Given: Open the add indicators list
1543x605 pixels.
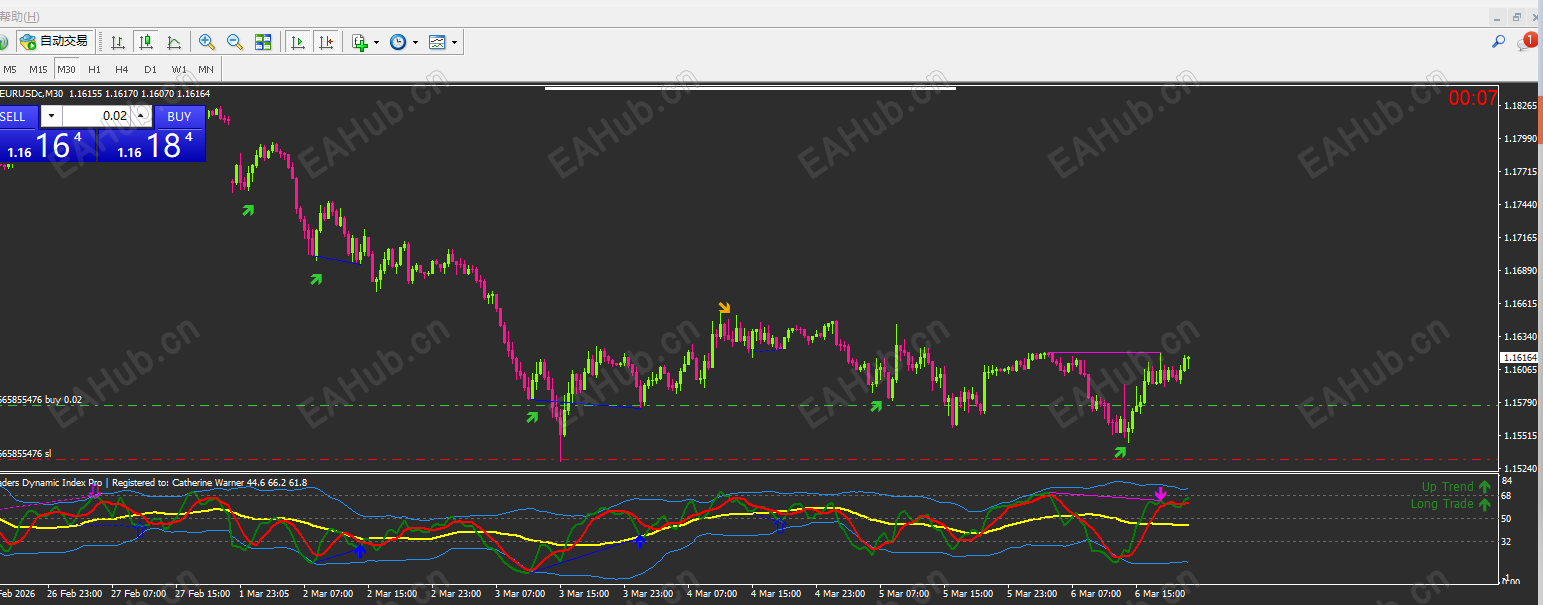Looking at the screenshot, I should (x=360, y=42).
